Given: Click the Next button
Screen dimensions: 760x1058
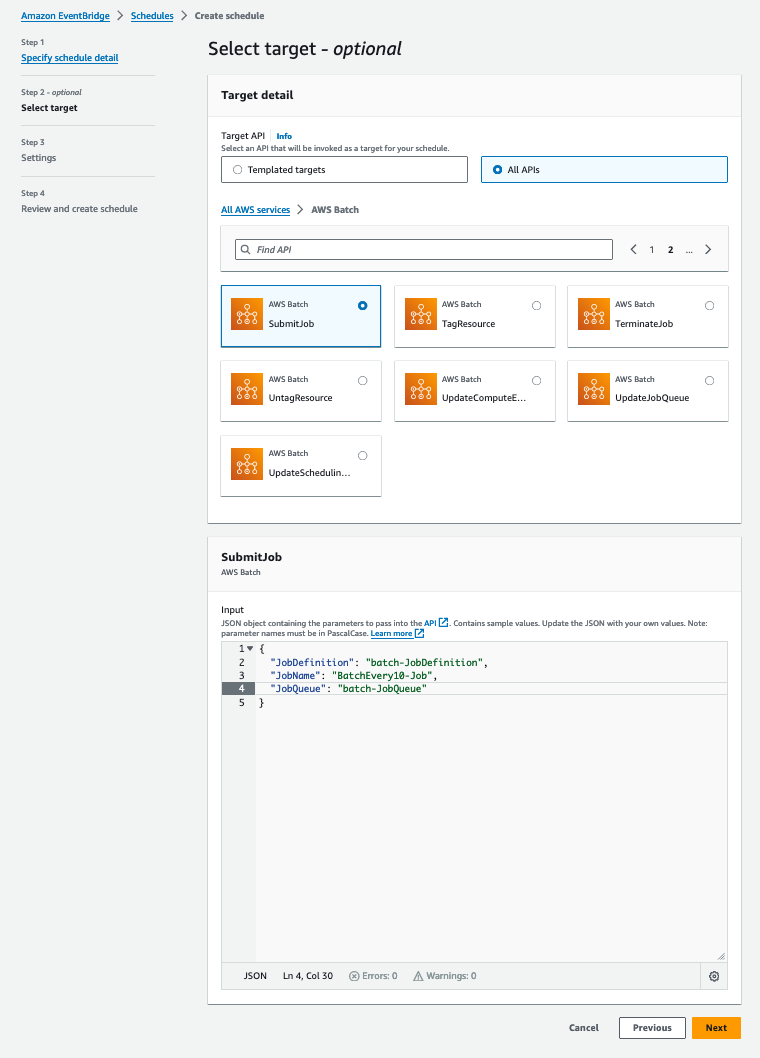Looking at the screenshot, I should click(x=716, y=1027).
